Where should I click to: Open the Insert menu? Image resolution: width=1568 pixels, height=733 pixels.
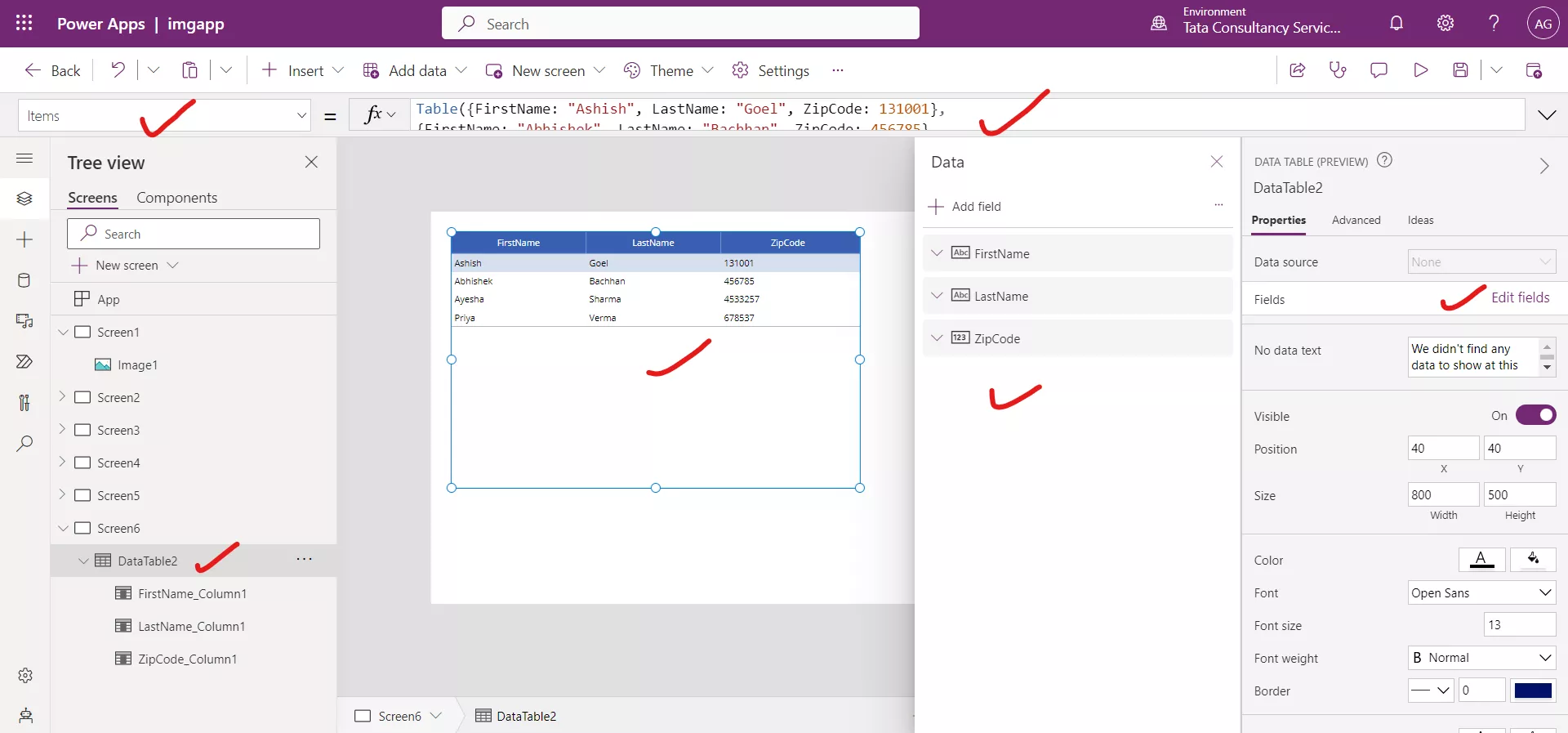point(303,70)
